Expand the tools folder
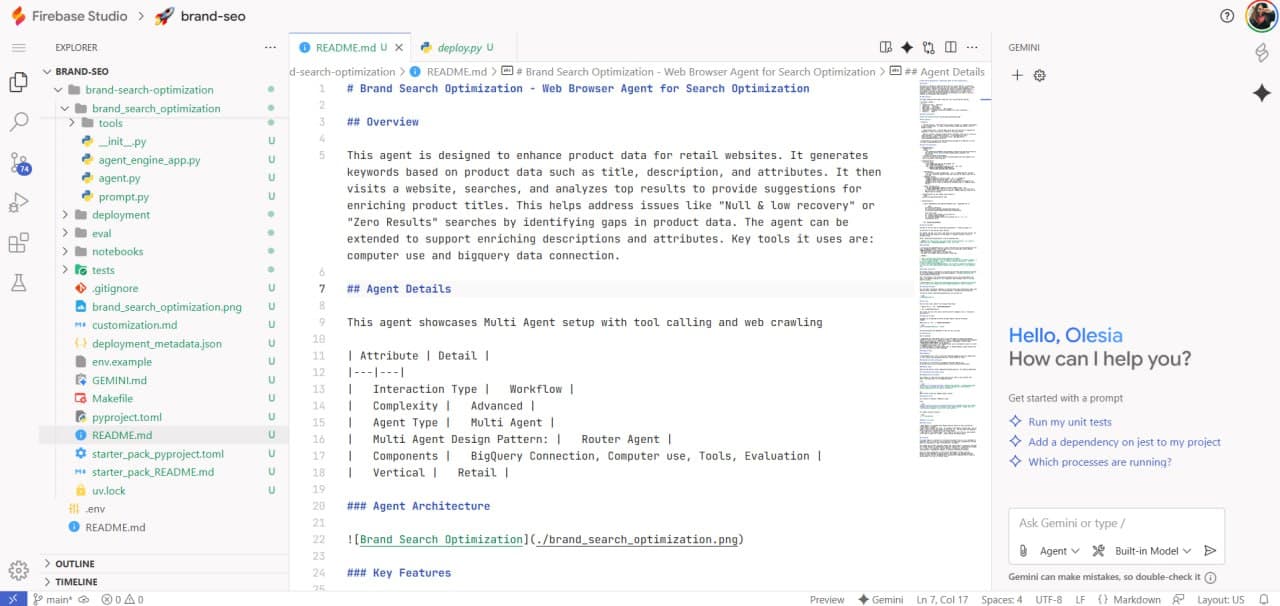 tap(73, 123)
